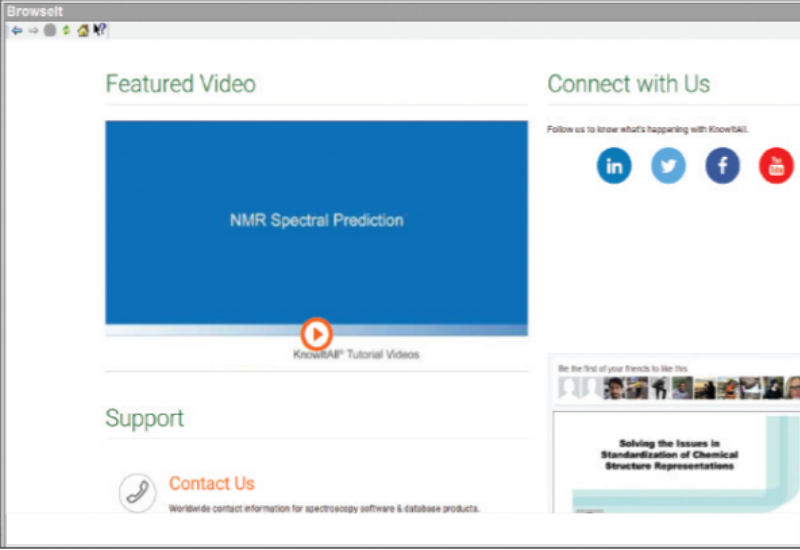The width and height of the screenshot is (800, 550).
Task: Click the phone icon beside Contact Us
Action: [x=137, y=492]
